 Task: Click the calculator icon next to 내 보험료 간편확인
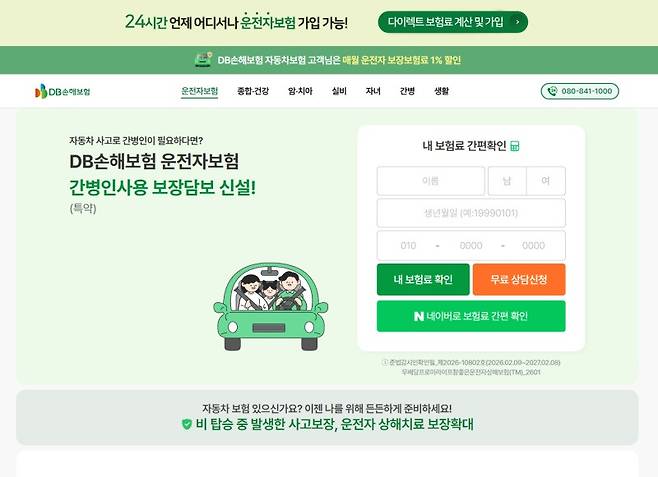click(514, 146)
